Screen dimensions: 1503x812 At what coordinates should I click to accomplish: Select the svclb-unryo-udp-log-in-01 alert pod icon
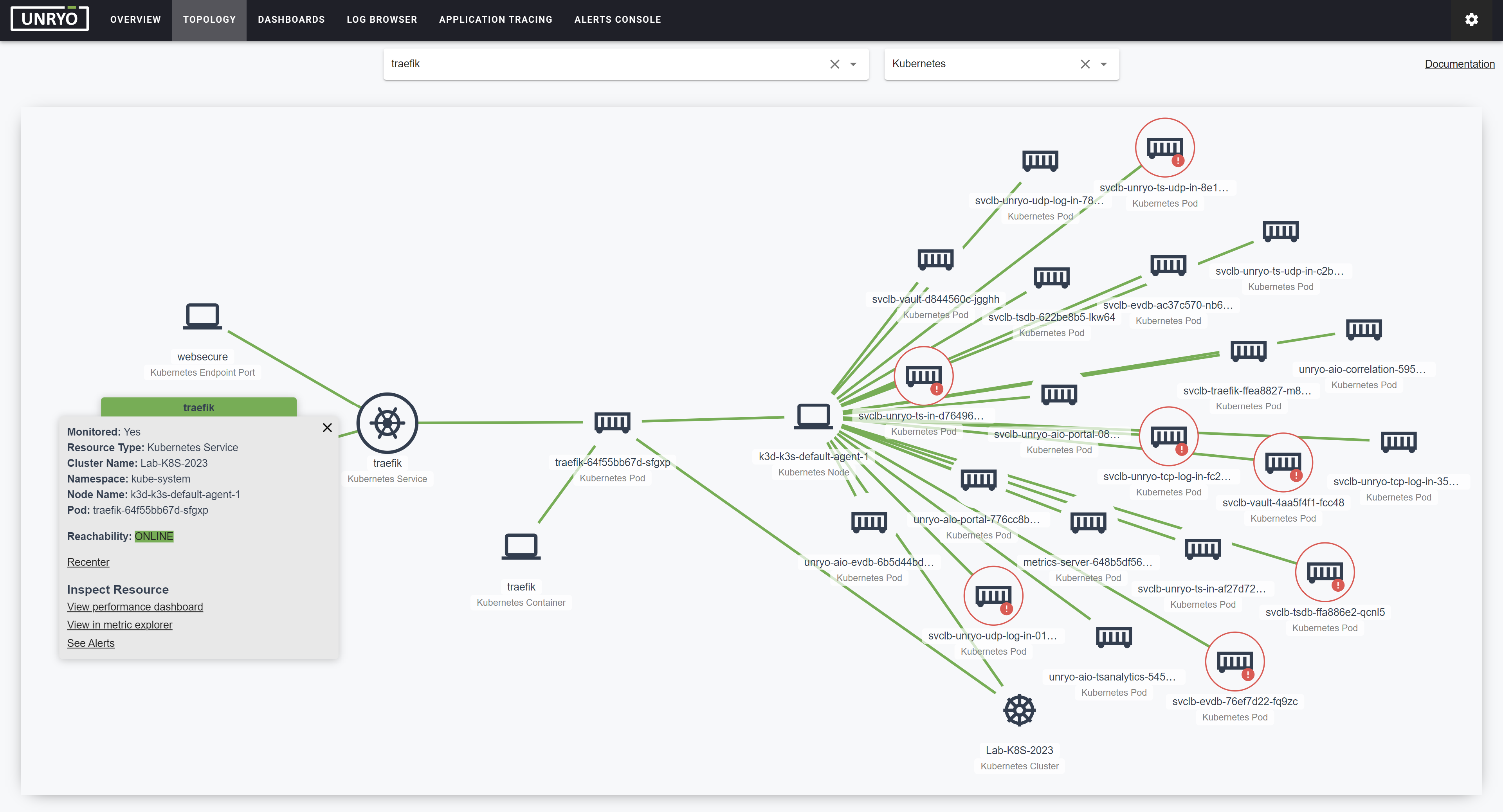[x=993, y=596]
